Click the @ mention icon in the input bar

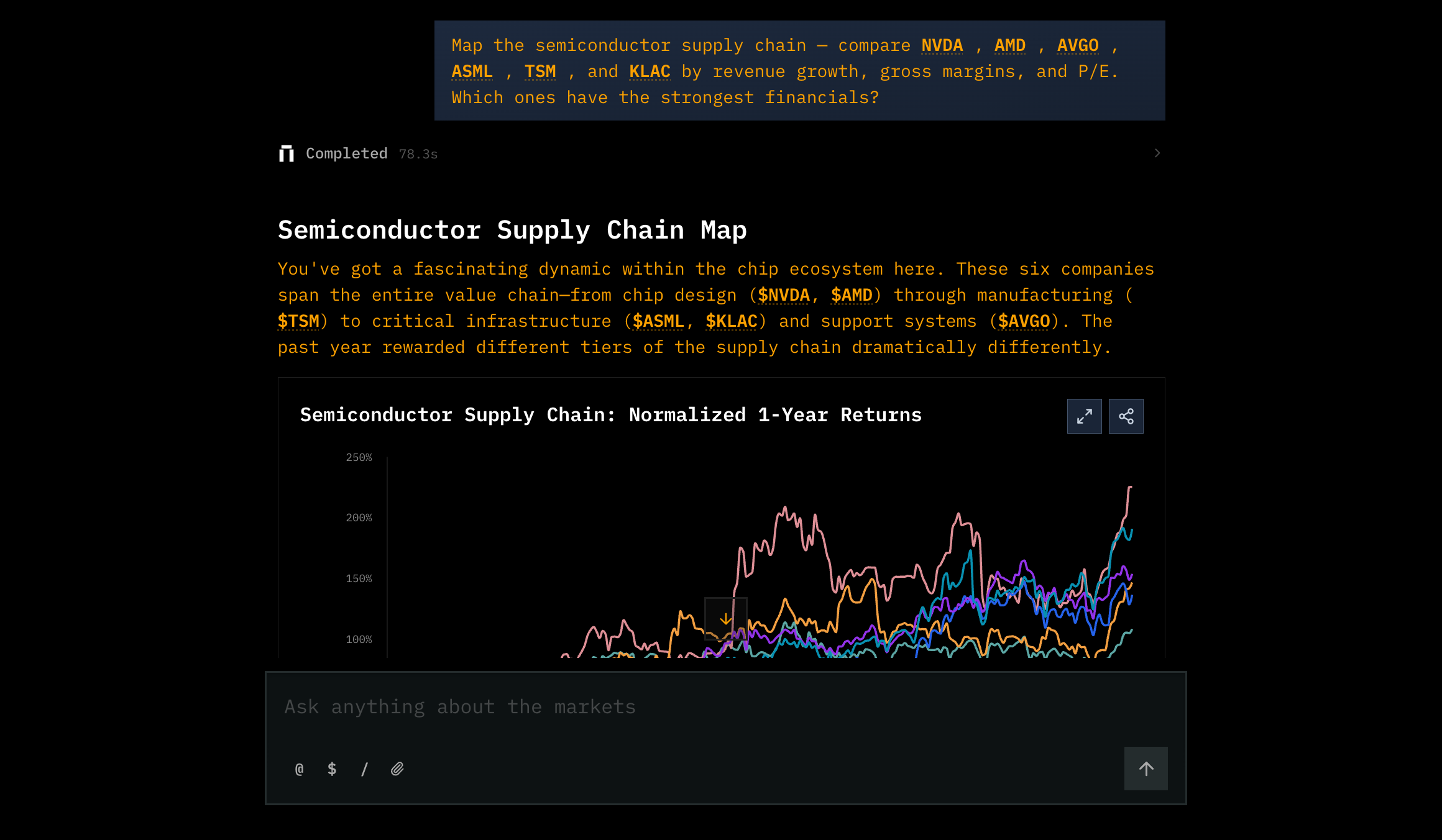pos(299,769)
